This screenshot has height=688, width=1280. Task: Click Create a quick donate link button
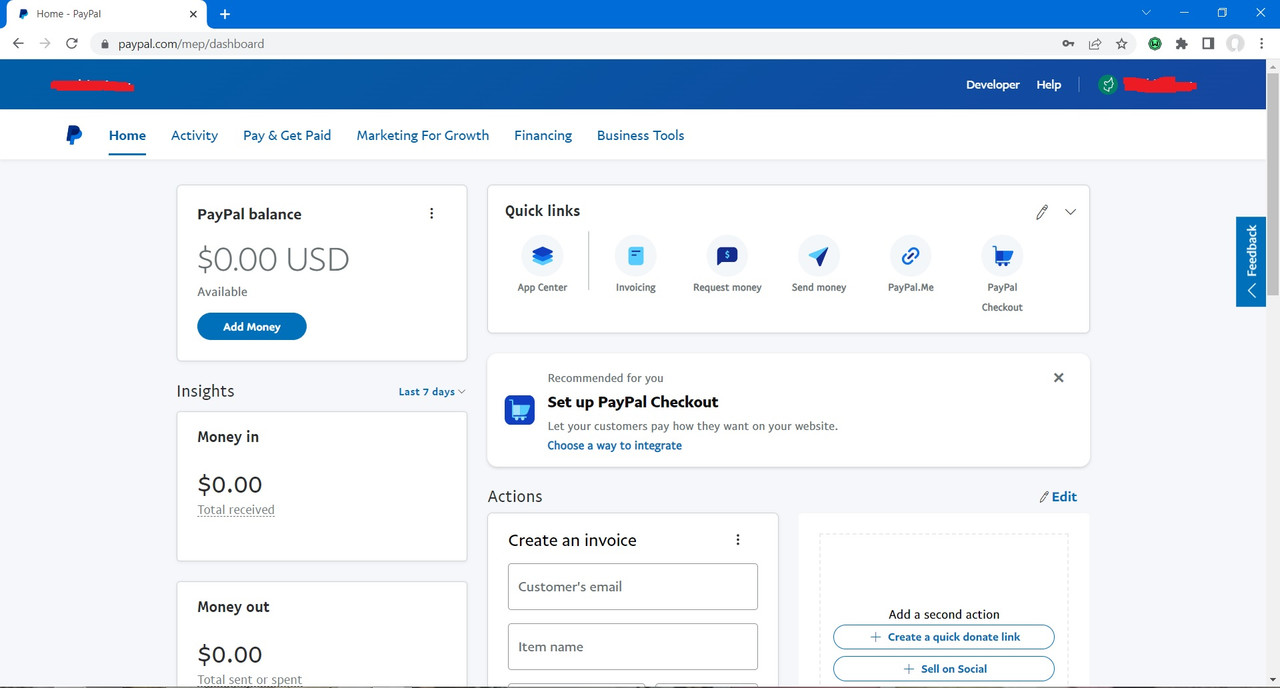pos(944,637)
